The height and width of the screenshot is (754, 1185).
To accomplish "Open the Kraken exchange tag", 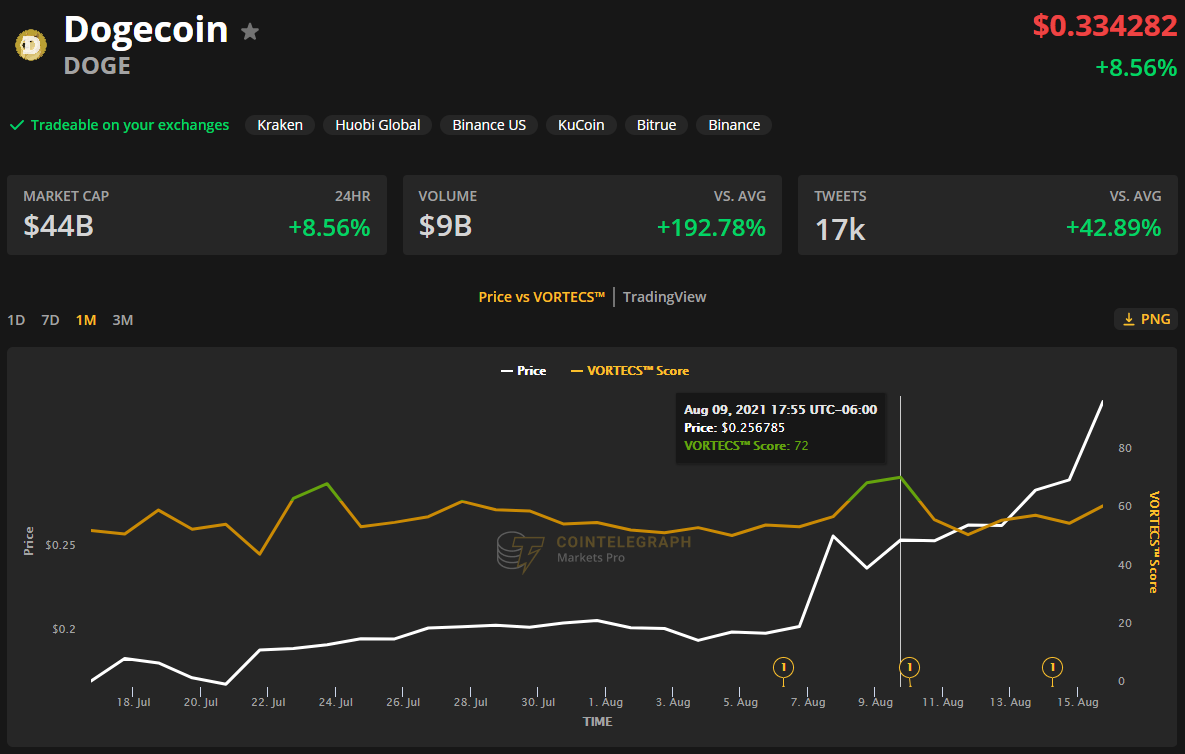I will coord(280,125).
